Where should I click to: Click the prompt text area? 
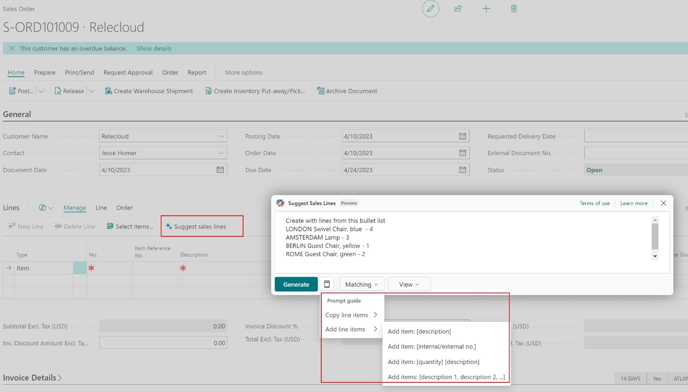pos(472,243)
